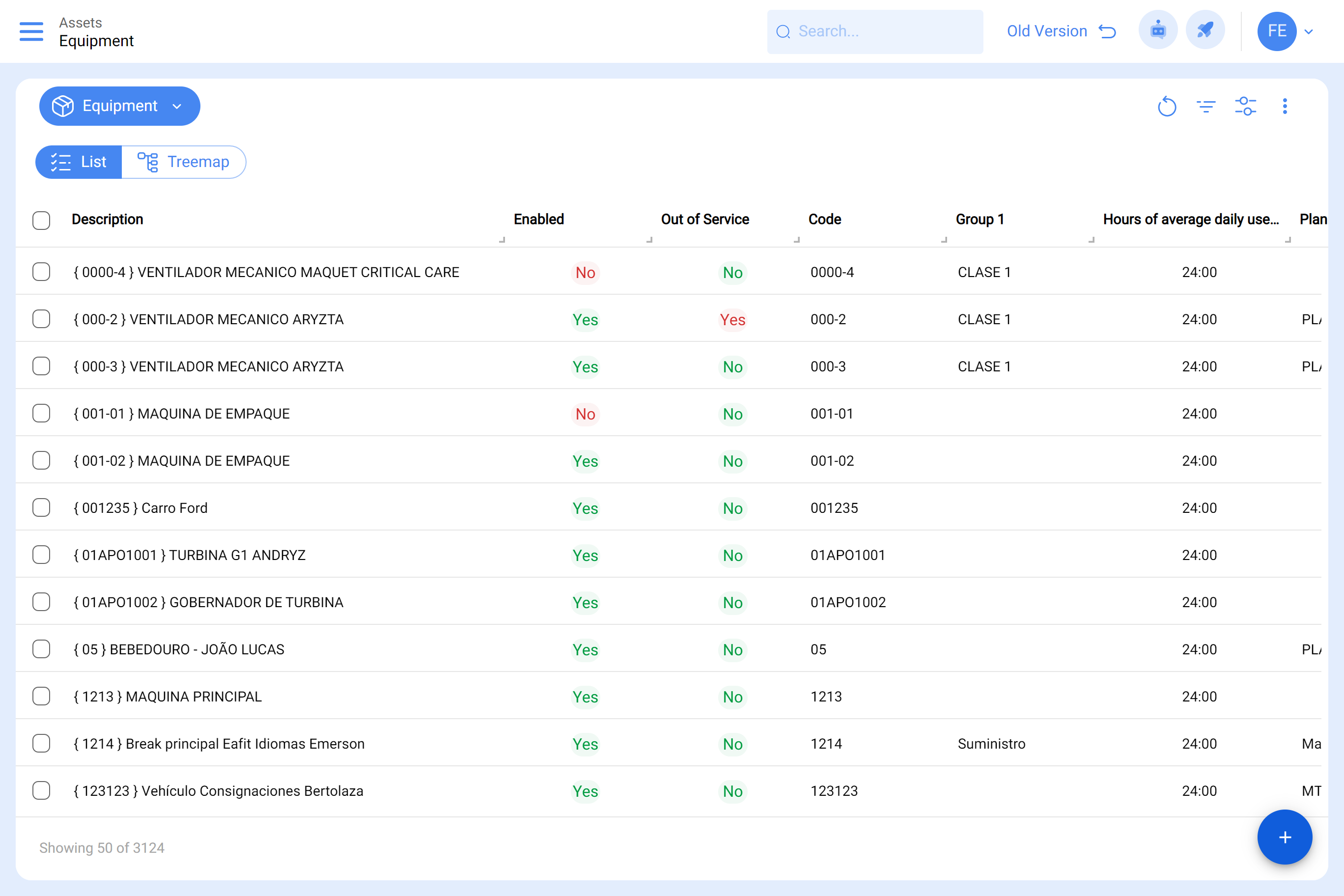Focus the Search input field
Screen dimensions: 1344x896
click(875, 31)
